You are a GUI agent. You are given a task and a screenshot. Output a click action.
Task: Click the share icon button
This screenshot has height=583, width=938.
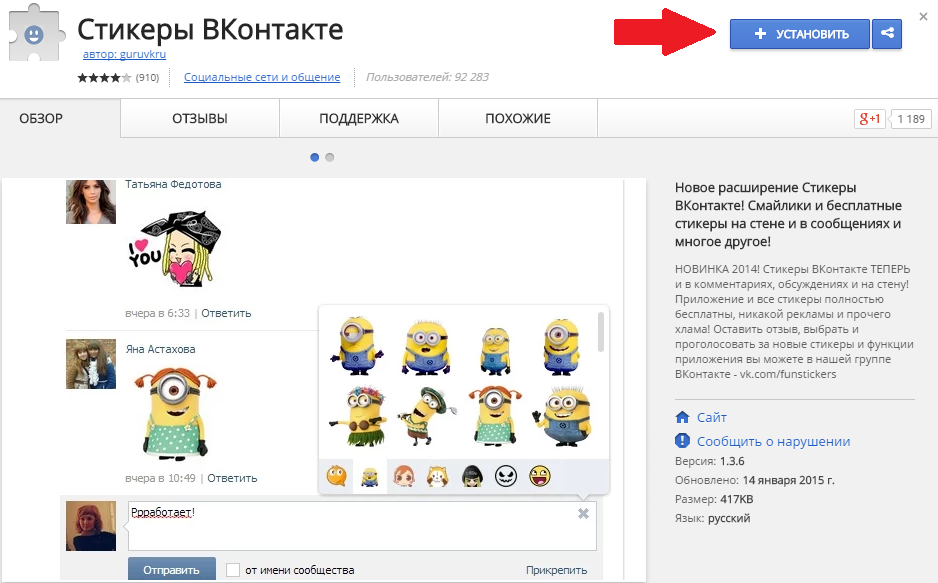(x=887, y=33)
